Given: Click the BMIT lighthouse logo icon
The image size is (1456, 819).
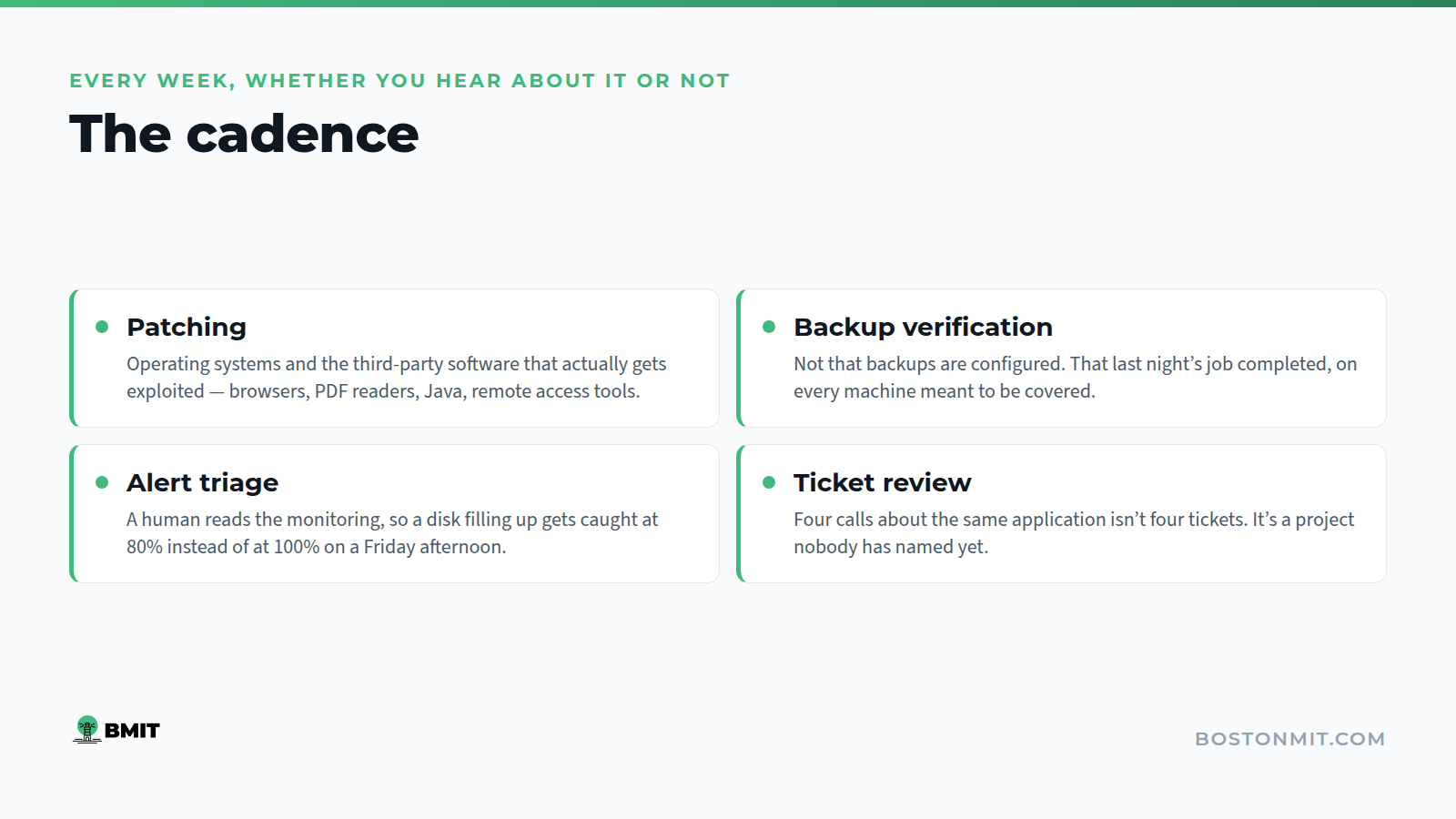Looking at the screenshot, I should pos(87,729).
